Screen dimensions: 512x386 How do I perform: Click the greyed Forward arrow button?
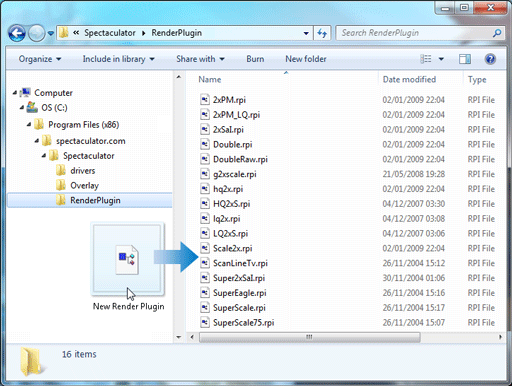tap(36, 33)
